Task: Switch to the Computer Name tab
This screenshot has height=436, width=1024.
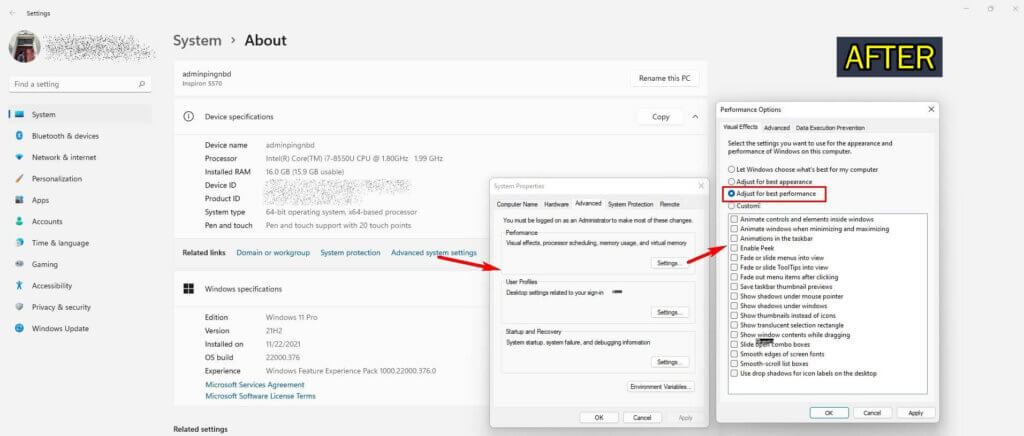Action: 517,204
